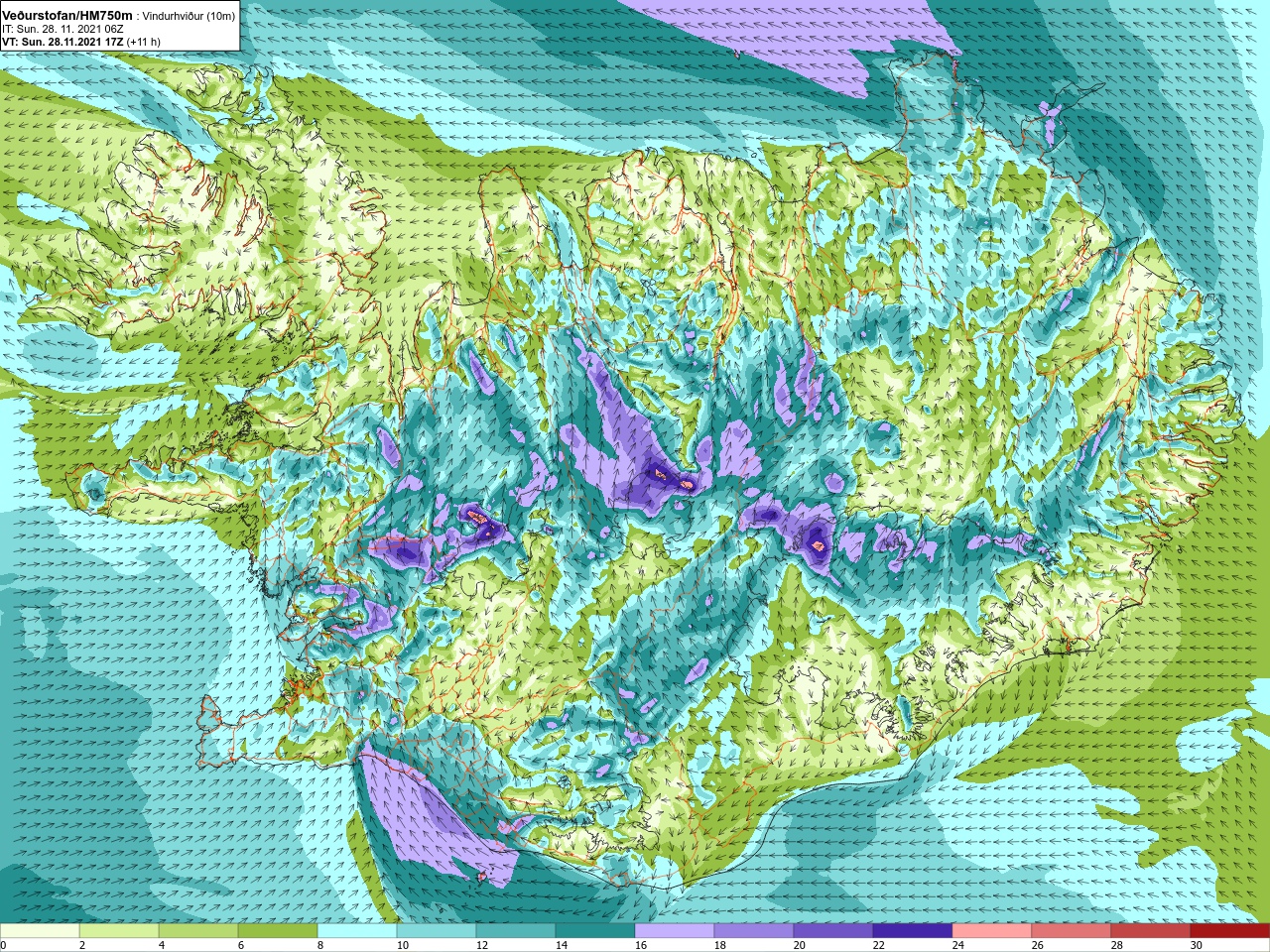Select the 8–10 pale cyan legend swatch

click(x=357, y=931)
